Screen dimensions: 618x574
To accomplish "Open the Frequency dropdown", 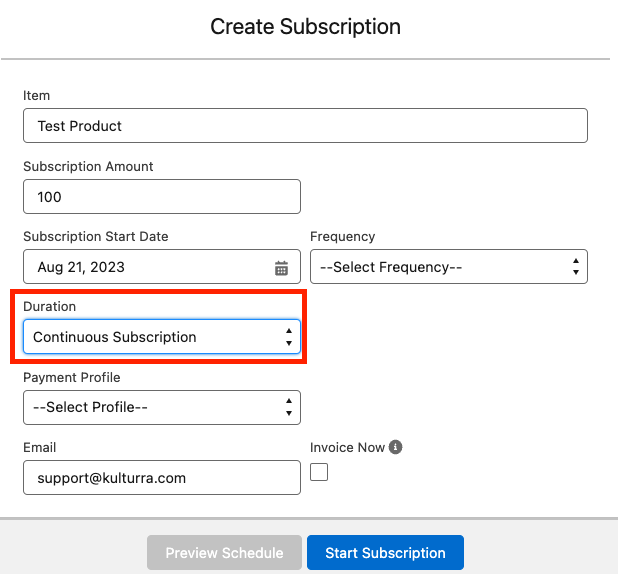I will [448, 267].
